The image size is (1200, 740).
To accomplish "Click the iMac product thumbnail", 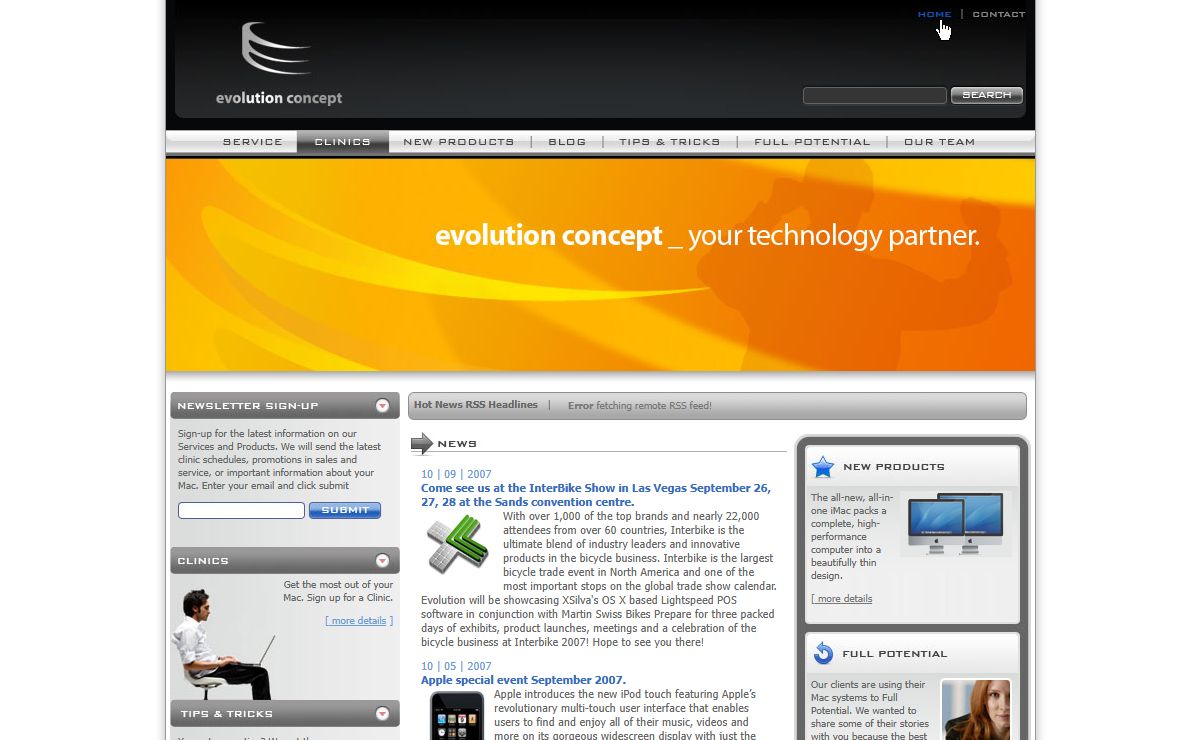I will [x=955, y=523].
